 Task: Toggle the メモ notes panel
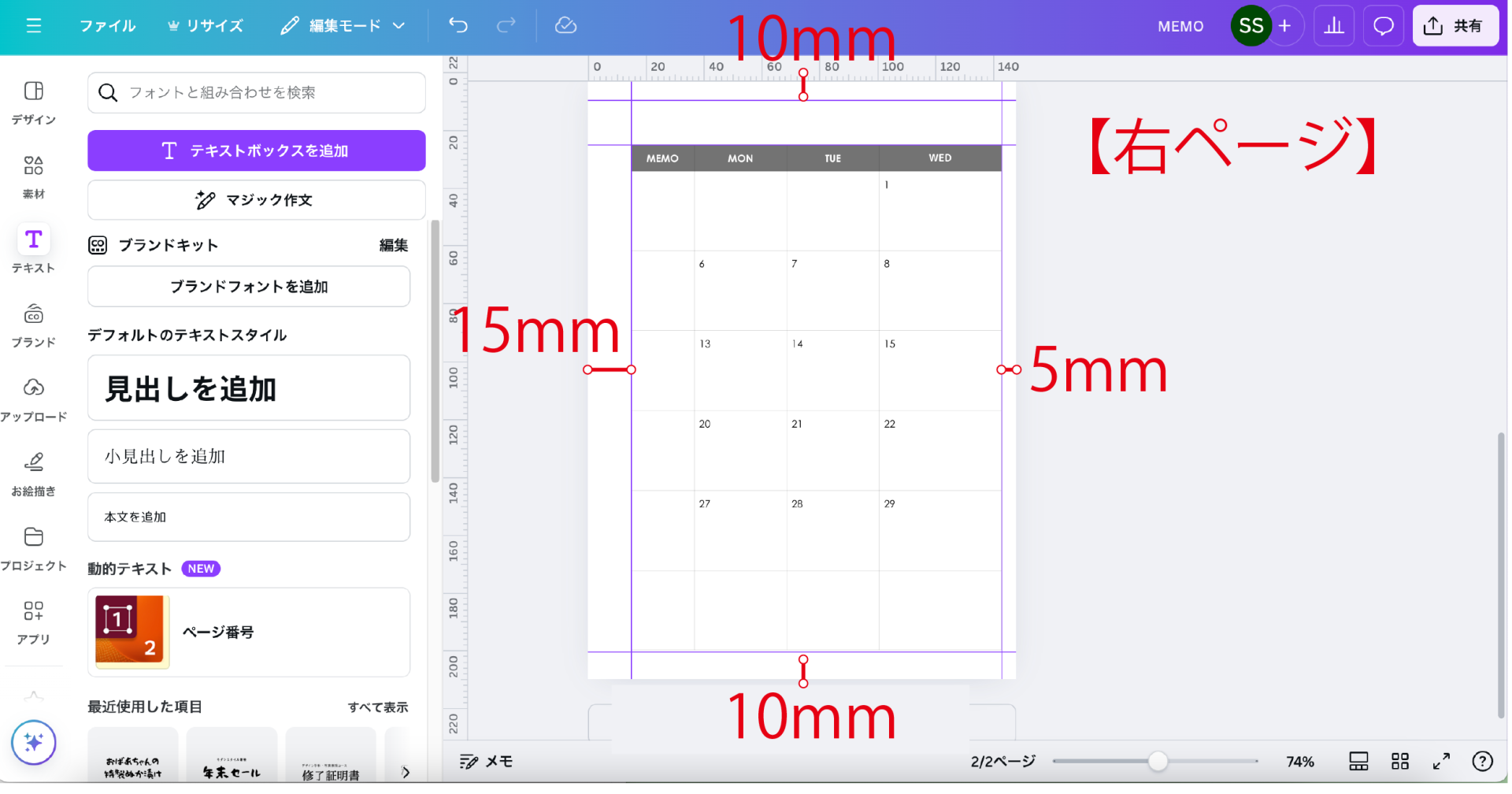pos(487,761)
